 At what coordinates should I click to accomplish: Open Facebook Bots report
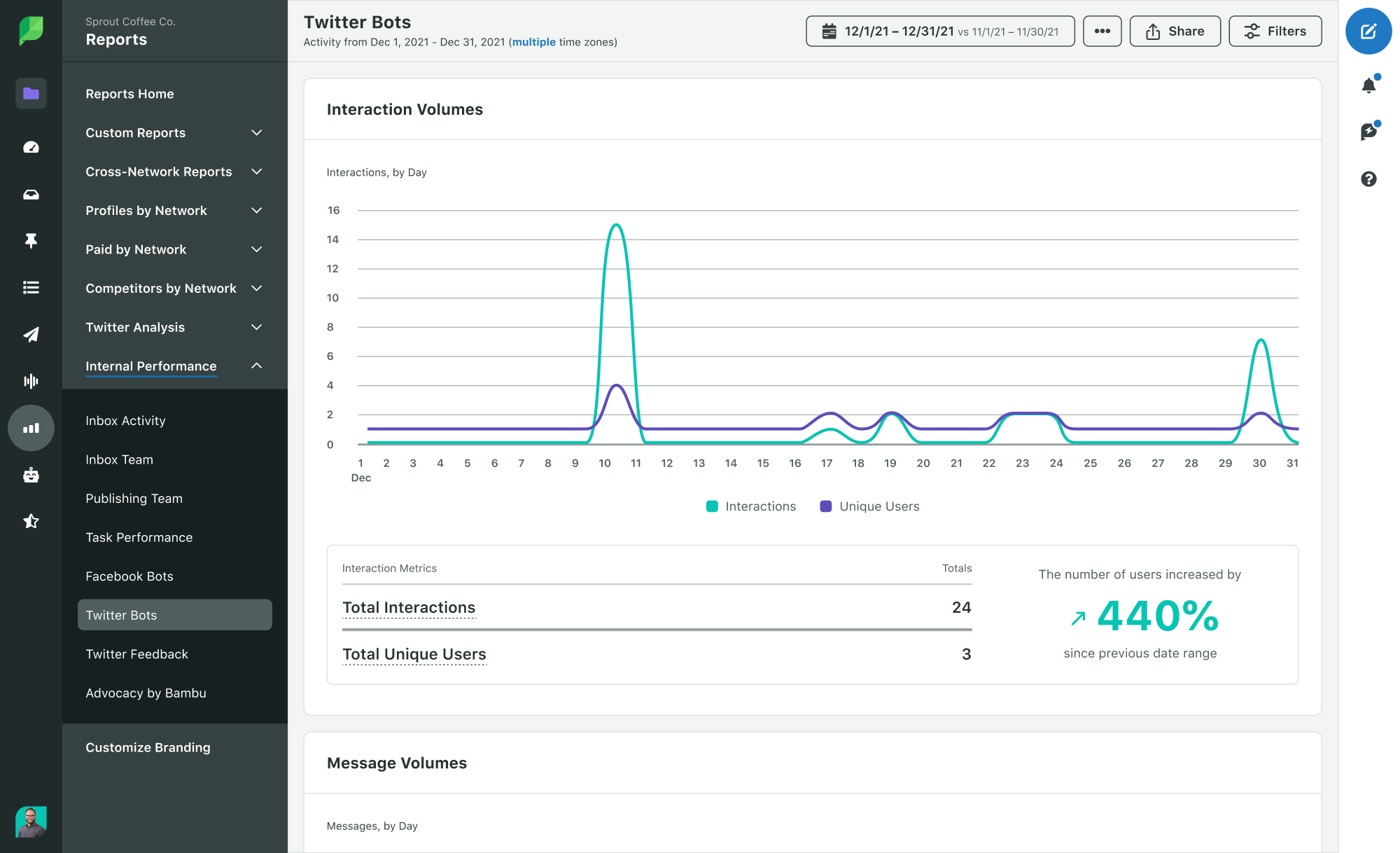tap(129, 576)
